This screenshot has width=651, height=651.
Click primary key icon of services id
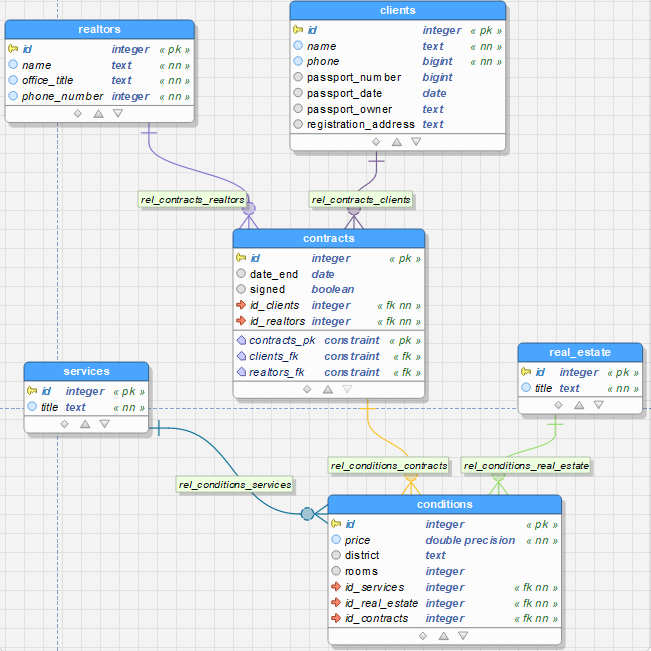pyautogui.click(x=32, y=391)
